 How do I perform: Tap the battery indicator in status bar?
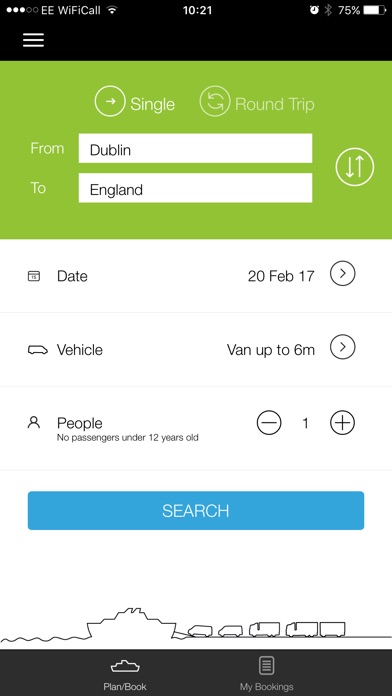click(x=376, y=10)
